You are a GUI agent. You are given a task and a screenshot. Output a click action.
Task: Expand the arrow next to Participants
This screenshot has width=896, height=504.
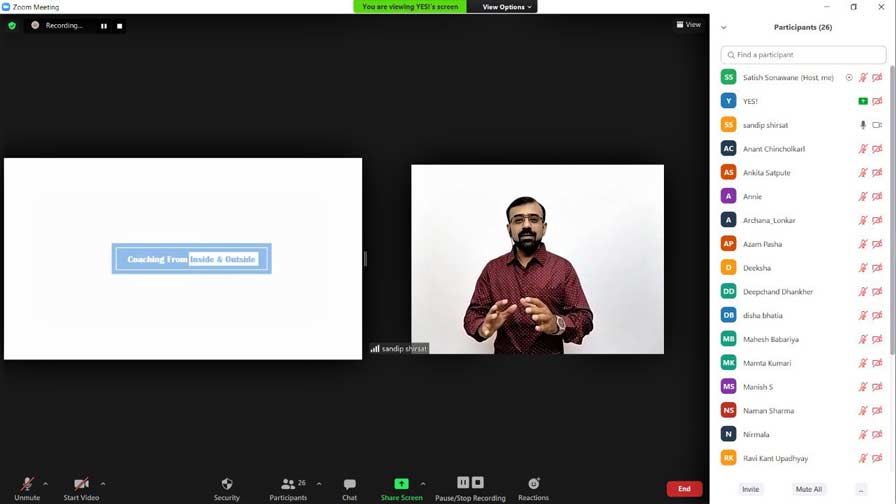point(319,484)
